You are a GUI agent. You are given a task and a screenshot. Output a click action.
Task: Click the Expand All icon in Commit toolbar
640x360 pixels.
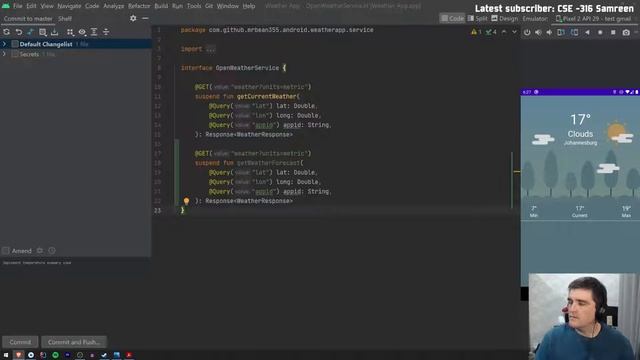click(94, 32)
